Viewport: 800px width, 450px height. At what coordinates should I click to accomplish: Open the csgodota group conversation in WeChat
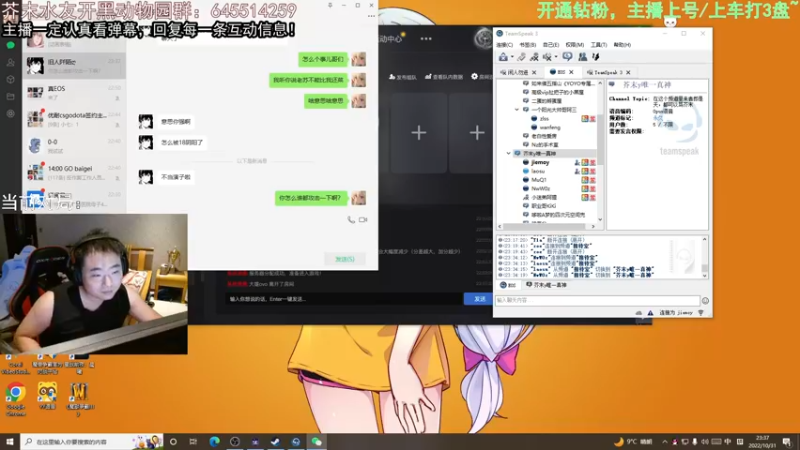tap(74, 119)
